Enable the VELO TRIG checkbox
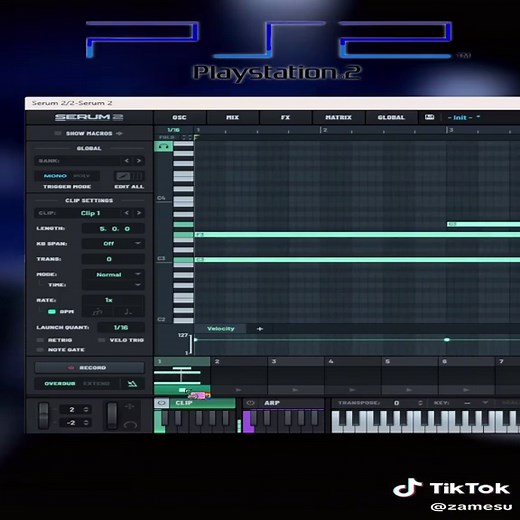 102,340
